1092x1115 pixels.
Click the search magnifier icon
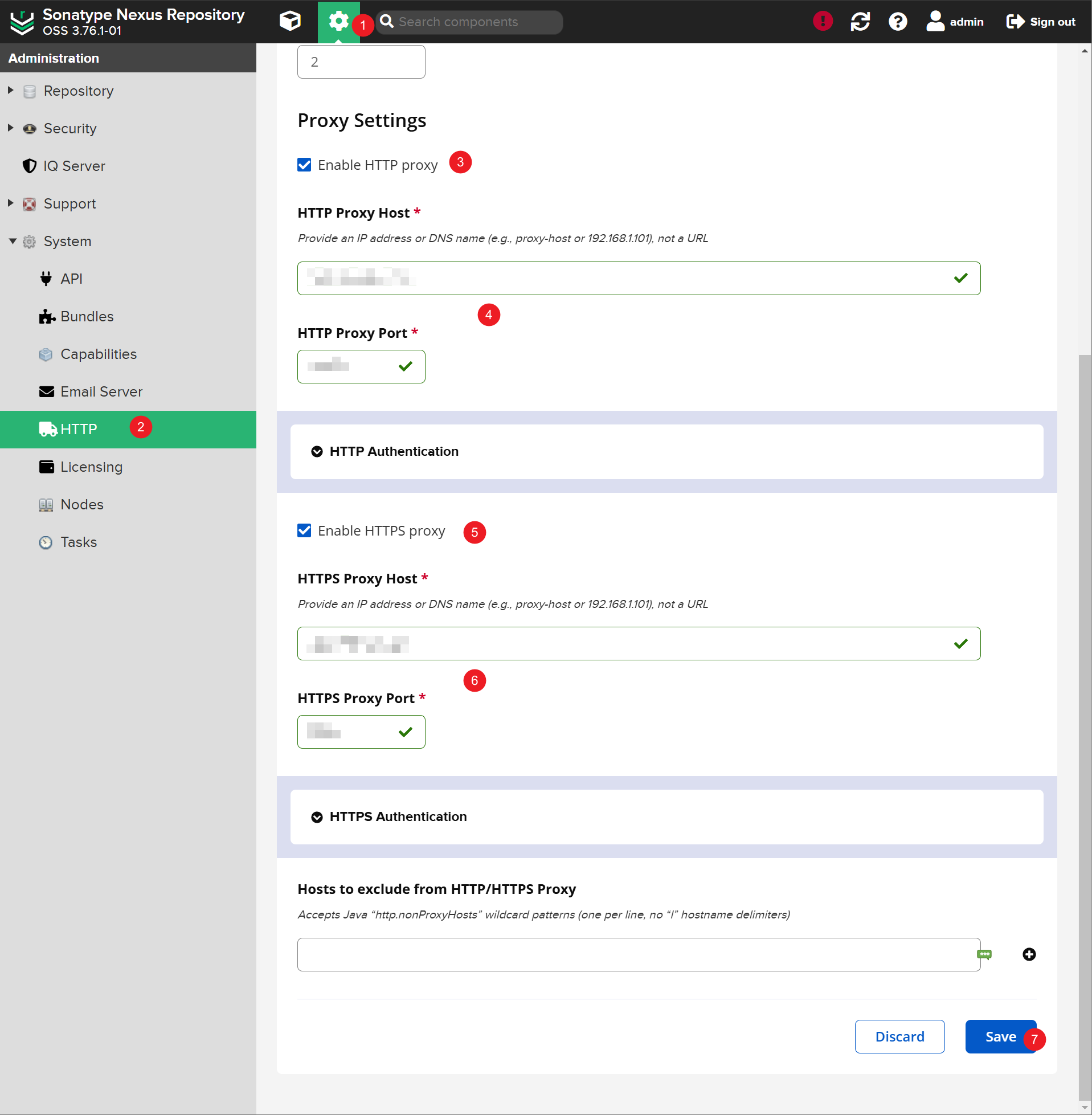click(x=387, y=21)
